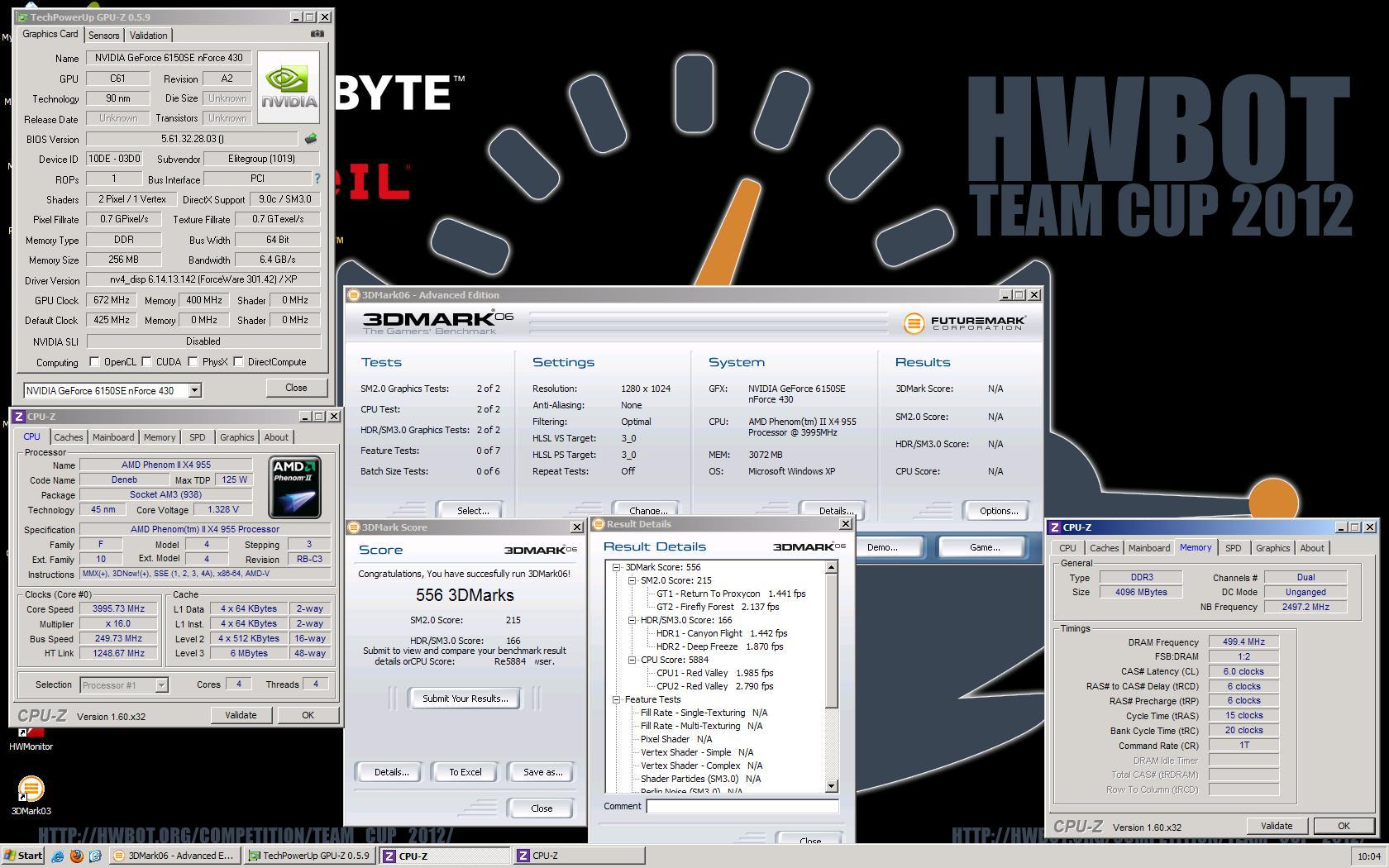Switch to the Sensors tab in GPU-Z

click(103, 35)
